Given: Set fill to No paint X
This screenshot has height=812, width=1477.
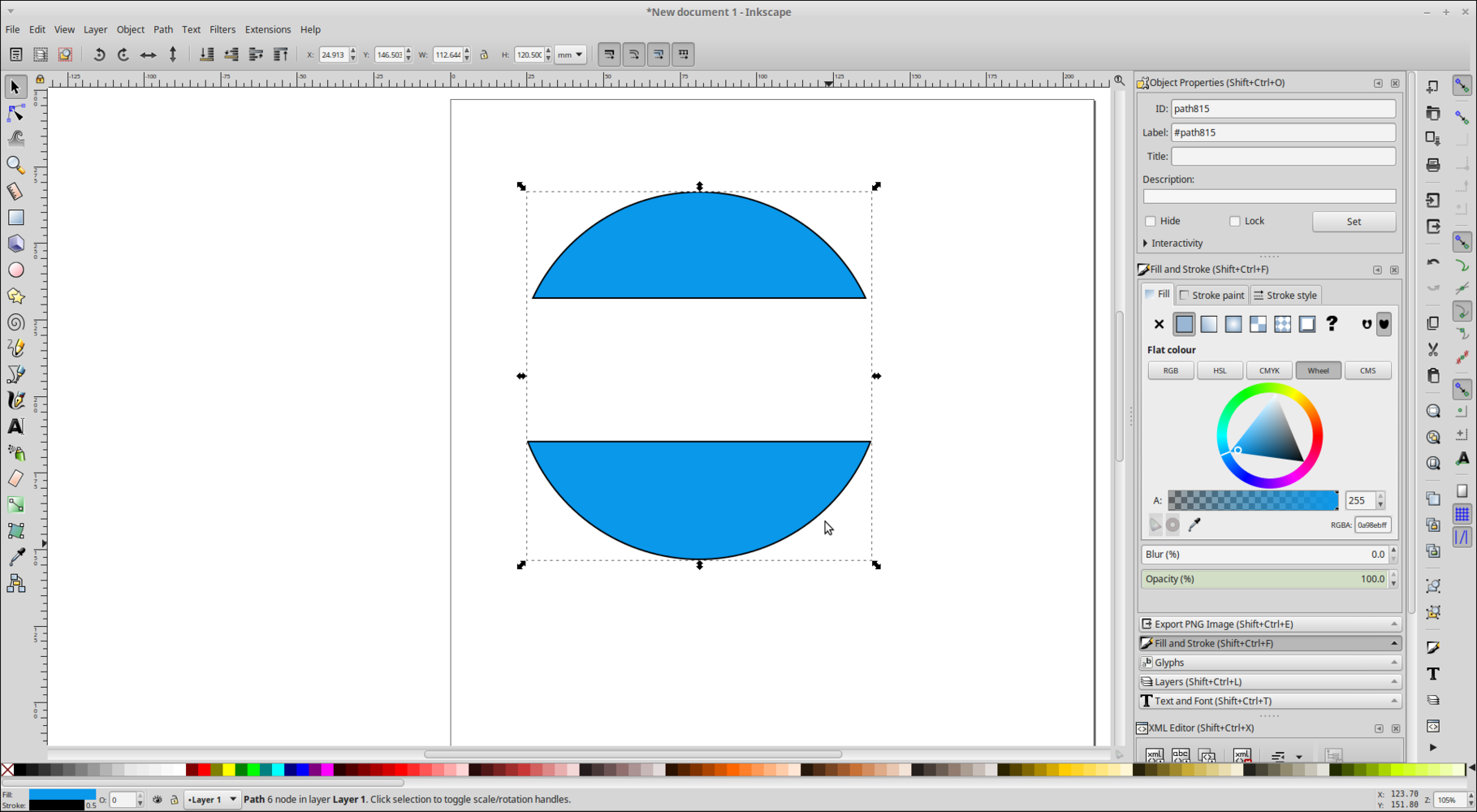Looking at the screenshot, I should pos(1159,324).
